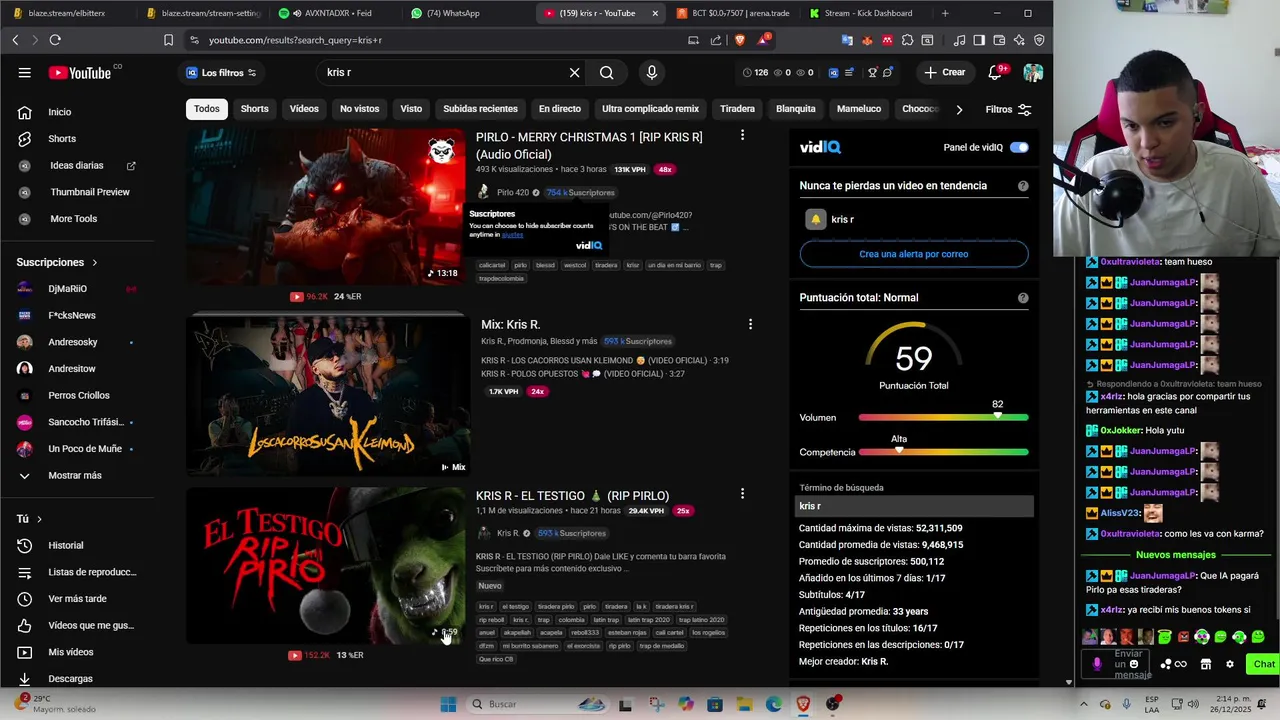1280x720 pixels.
Task: Open the Perros Criollos subscription
Action: pos(78,395)
